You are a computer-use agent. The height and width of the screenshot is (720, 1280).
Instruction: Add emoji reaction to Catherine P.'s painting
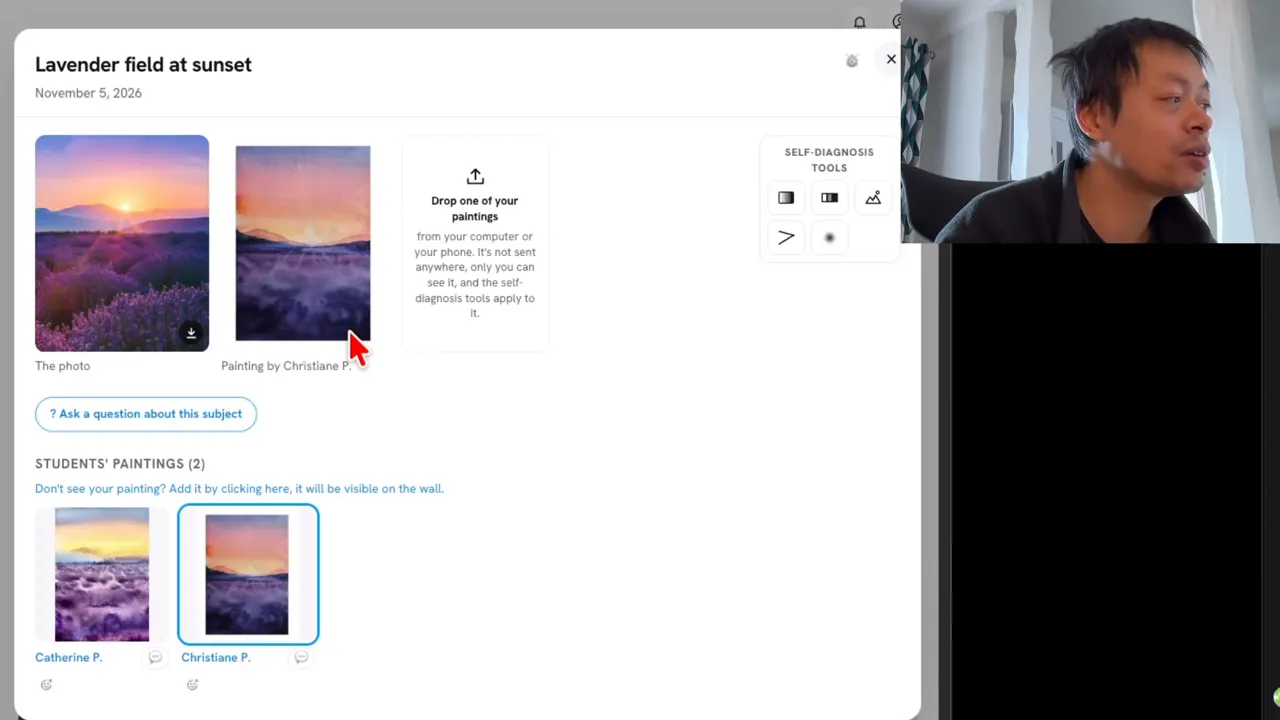tap(46, 685)
